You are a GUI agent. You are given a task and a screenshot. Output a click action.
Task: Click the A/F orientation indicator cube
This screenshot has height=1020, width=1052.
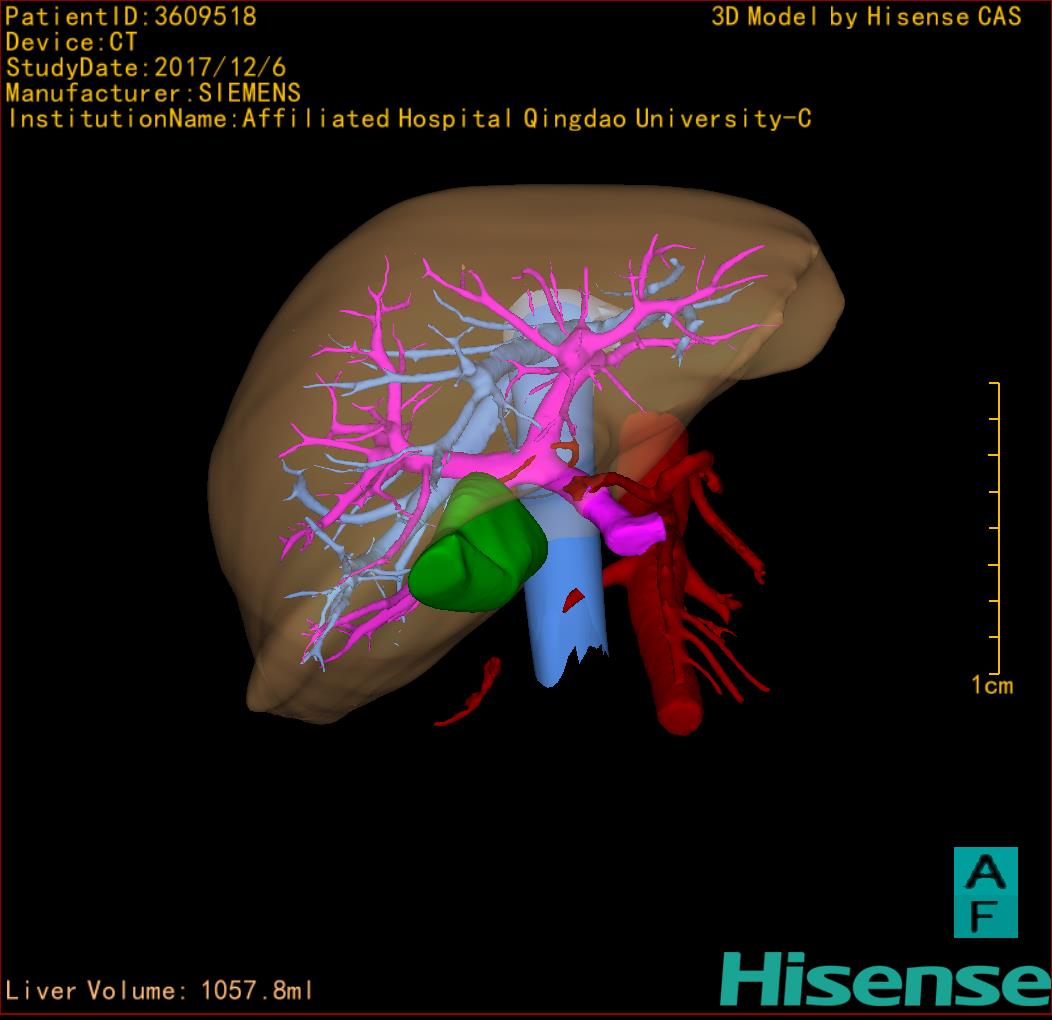coord(985,892)
